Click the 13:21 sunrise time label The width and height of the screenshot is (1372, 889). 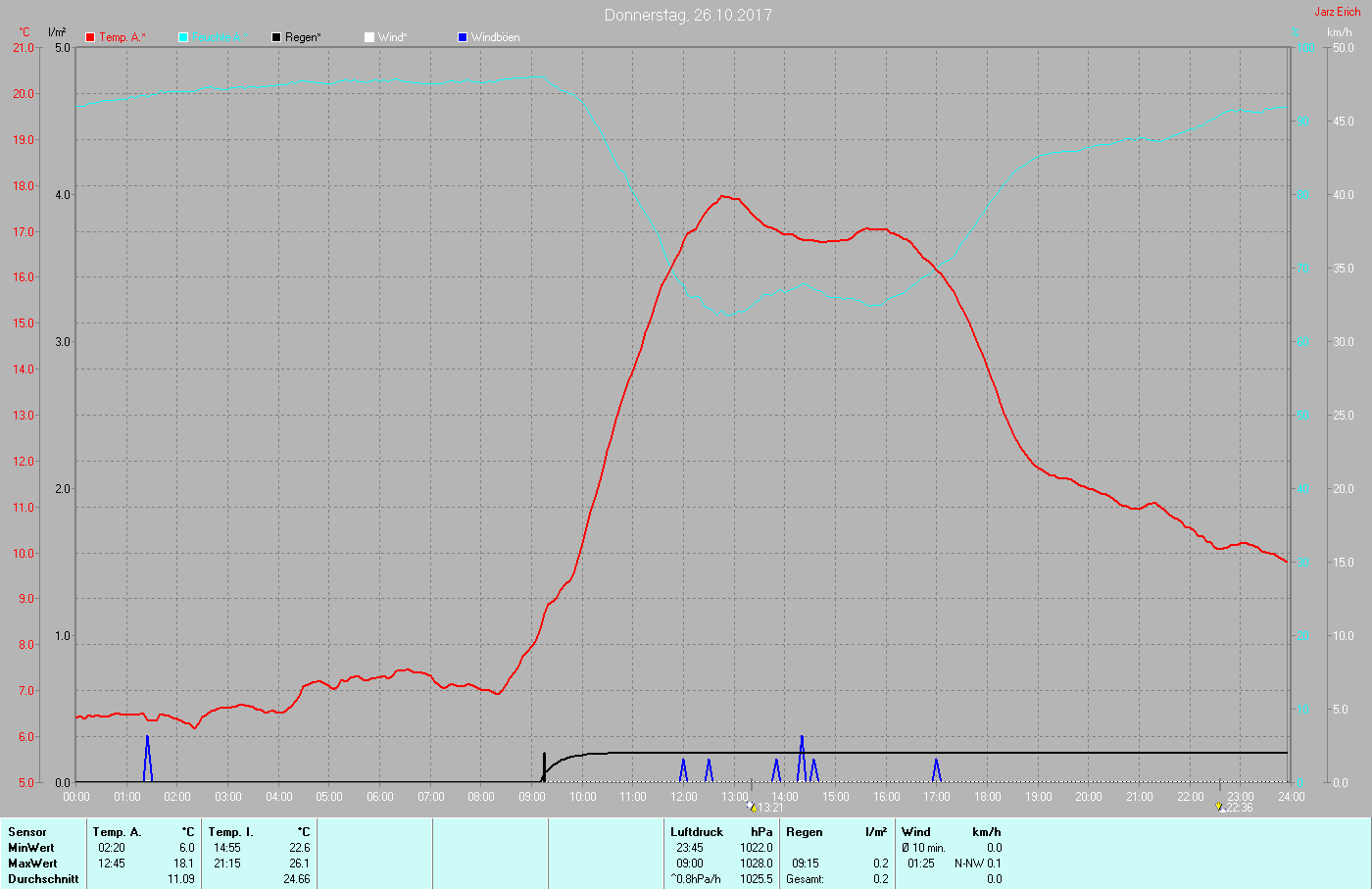click(x=771, y=808)
